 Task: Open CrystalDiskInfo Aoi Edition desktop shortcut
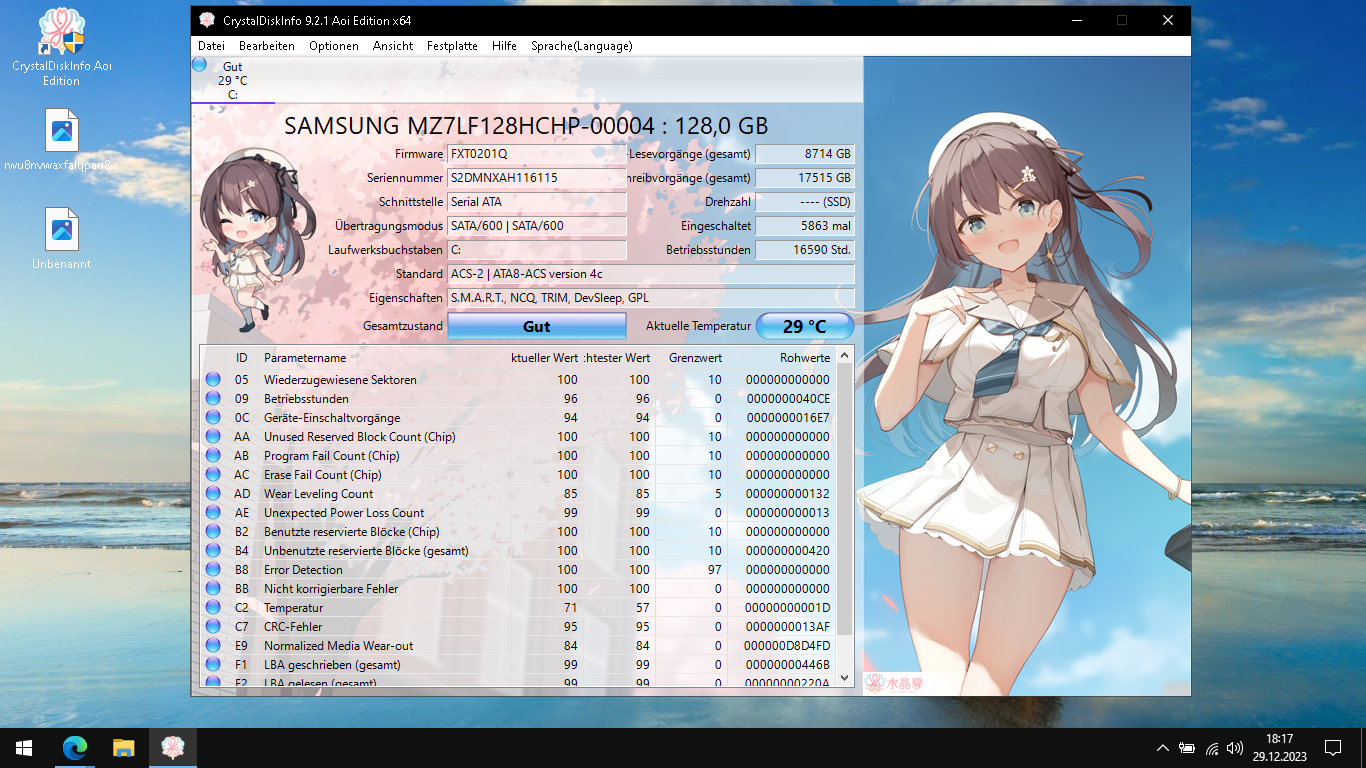click(x=61, y=47)
